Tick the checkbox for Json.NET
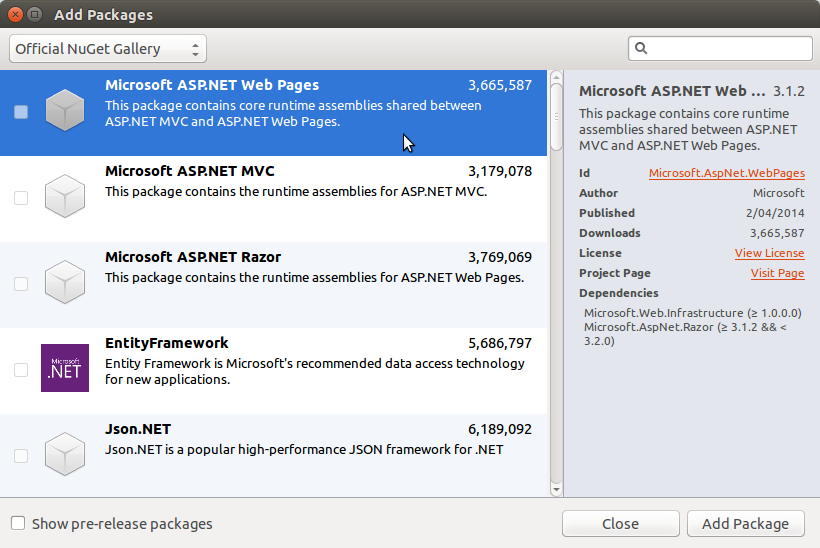The width and height of the screenshot is (820, 548). (21, 456)
